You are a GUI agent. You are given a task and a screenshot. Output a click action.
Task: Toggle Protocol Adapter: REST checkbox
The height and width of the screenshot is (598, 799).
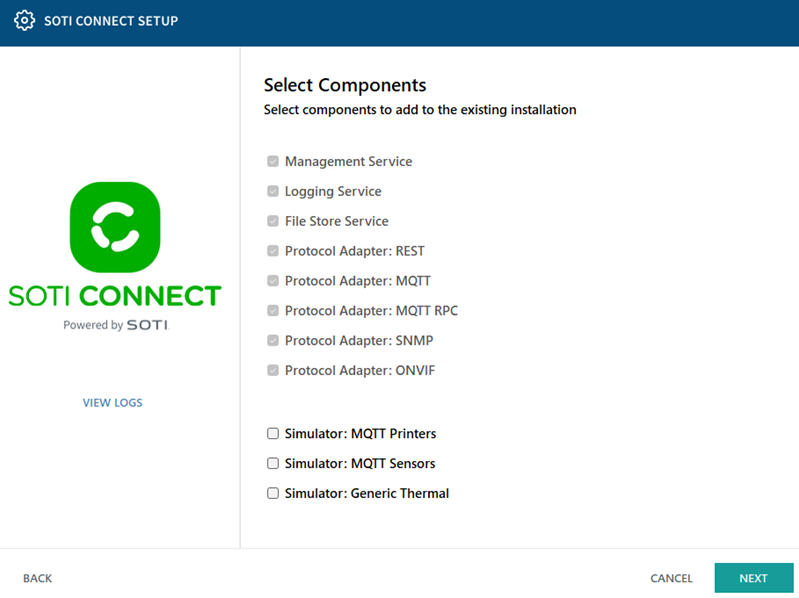(x=273, y=251)
